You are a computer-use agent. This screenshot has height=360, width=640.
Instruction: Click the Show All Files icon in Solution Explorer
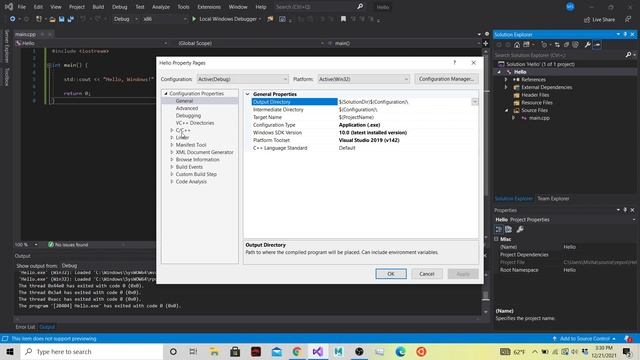click(x=575, y=44)
